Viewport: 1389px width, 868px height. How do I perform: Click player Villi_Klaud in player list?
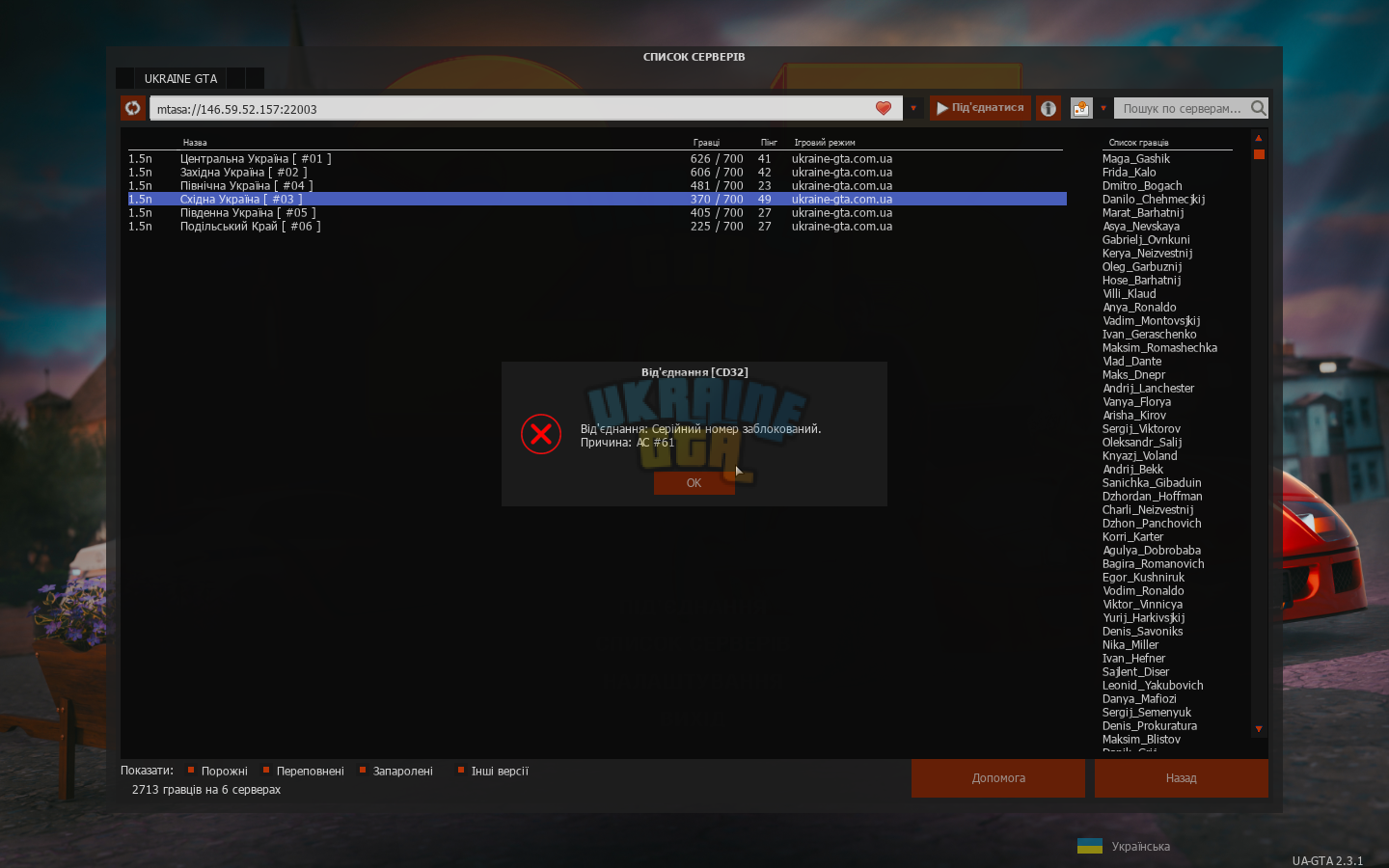[x=1130, y=293]
